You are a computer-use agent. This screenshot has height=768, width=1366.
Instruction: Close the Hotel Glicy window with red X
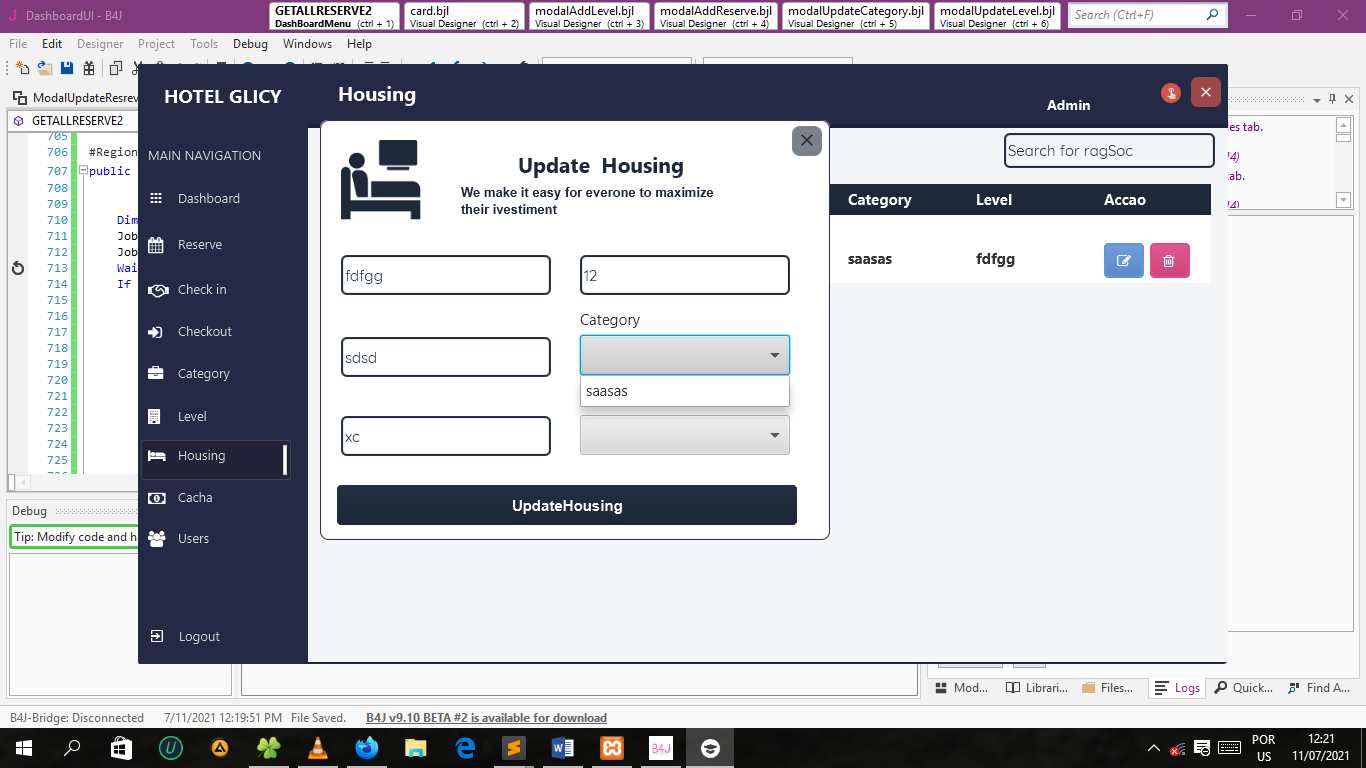[x=1206, y=92]
